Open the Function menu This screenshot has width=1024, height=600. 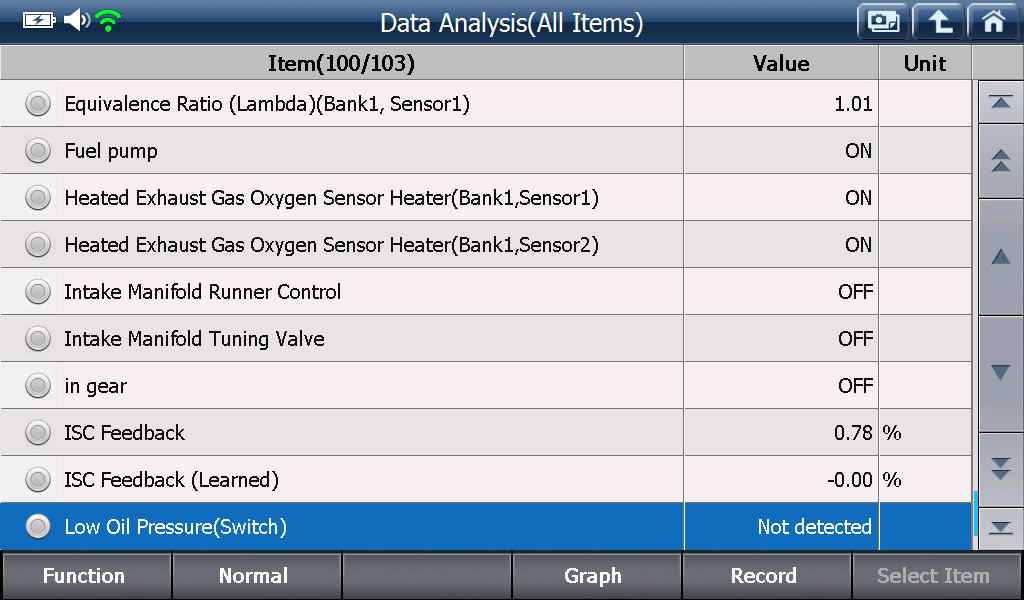pos(86,576)
